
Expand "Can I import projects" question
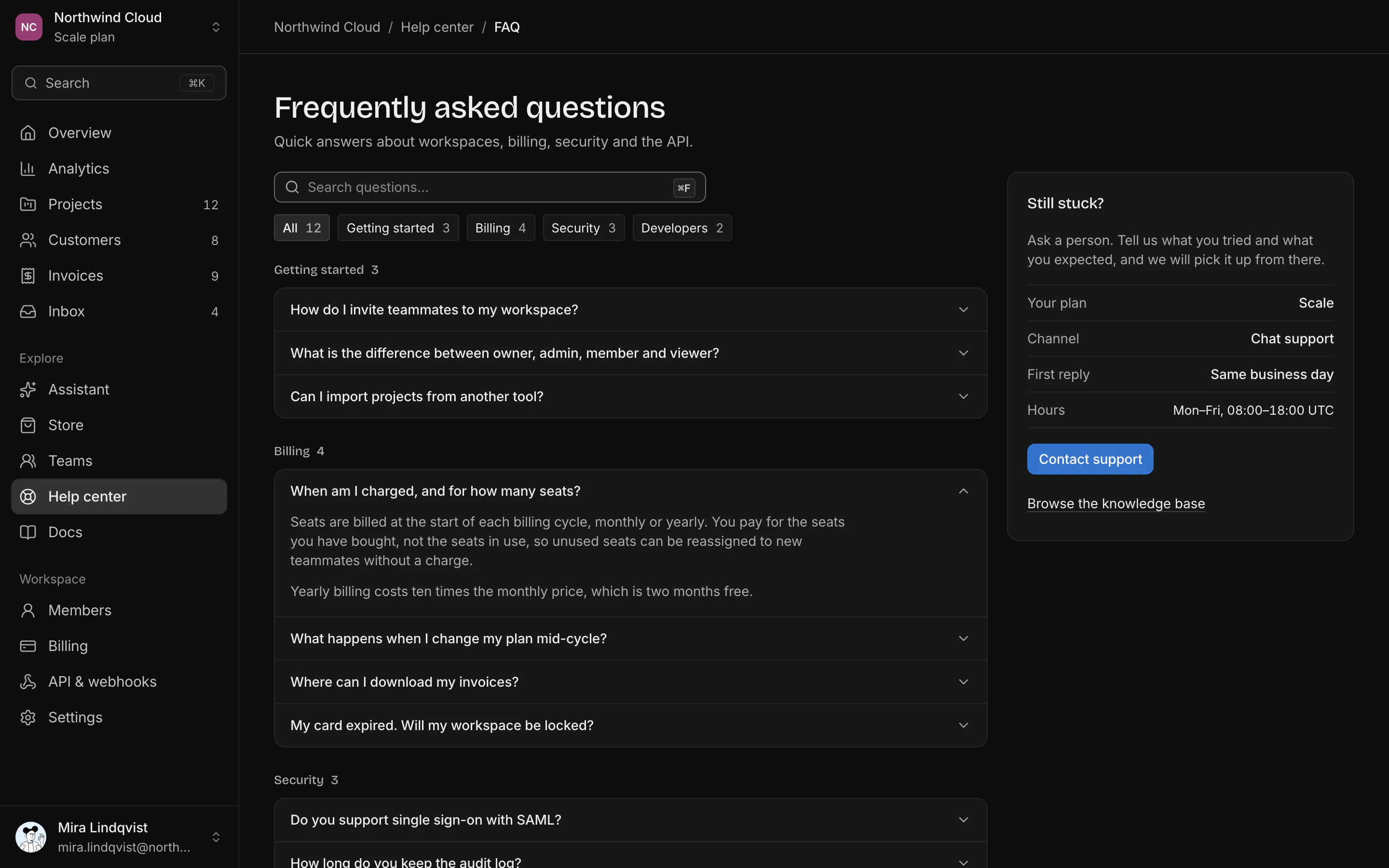(630, 396)
